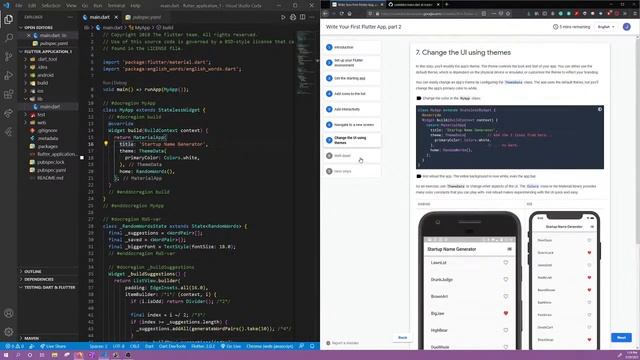Screen dimensions: 640x360
Task: Click the split editor icon
Action: point(302,17)
